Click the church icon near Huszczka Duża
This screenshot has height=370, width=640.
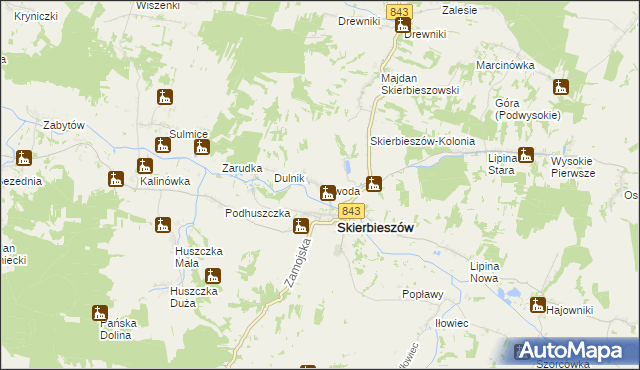[x=213, y=276]
